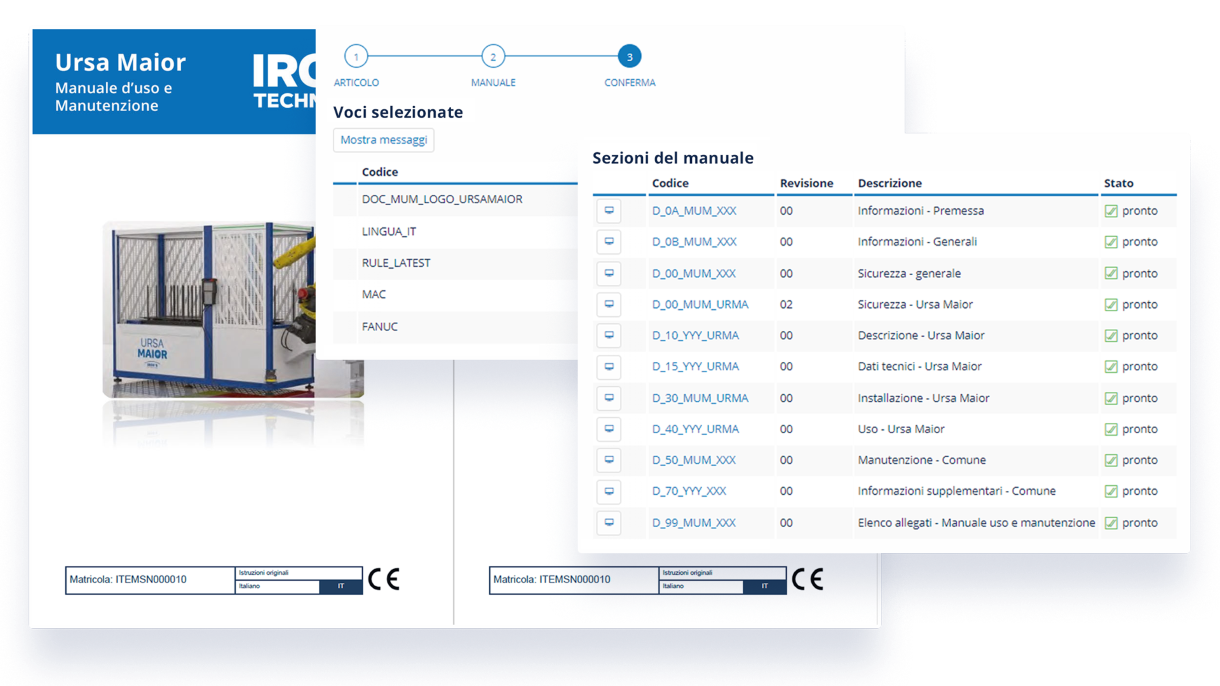Click the Voci selezionate heading
The width and height of the screenshot is (1220, 686).
click(398, 112)
